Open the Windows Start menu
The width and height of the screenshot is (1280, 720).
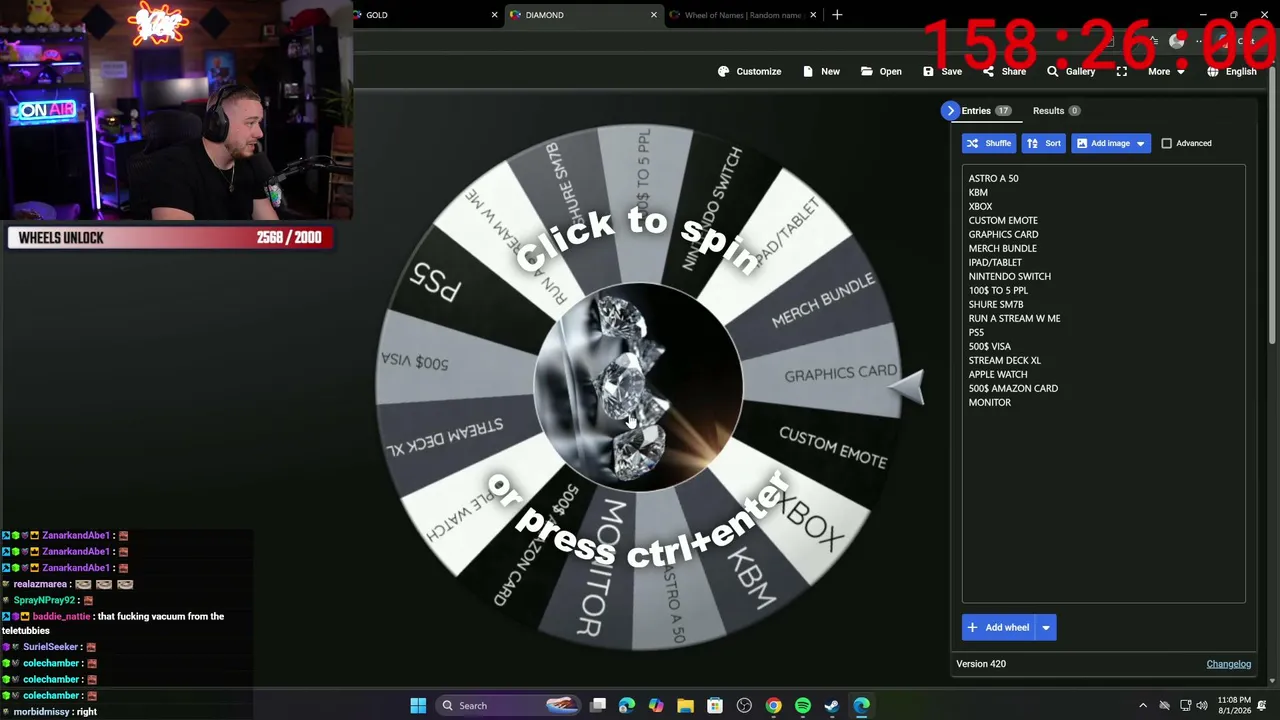[x=418, y=706]
